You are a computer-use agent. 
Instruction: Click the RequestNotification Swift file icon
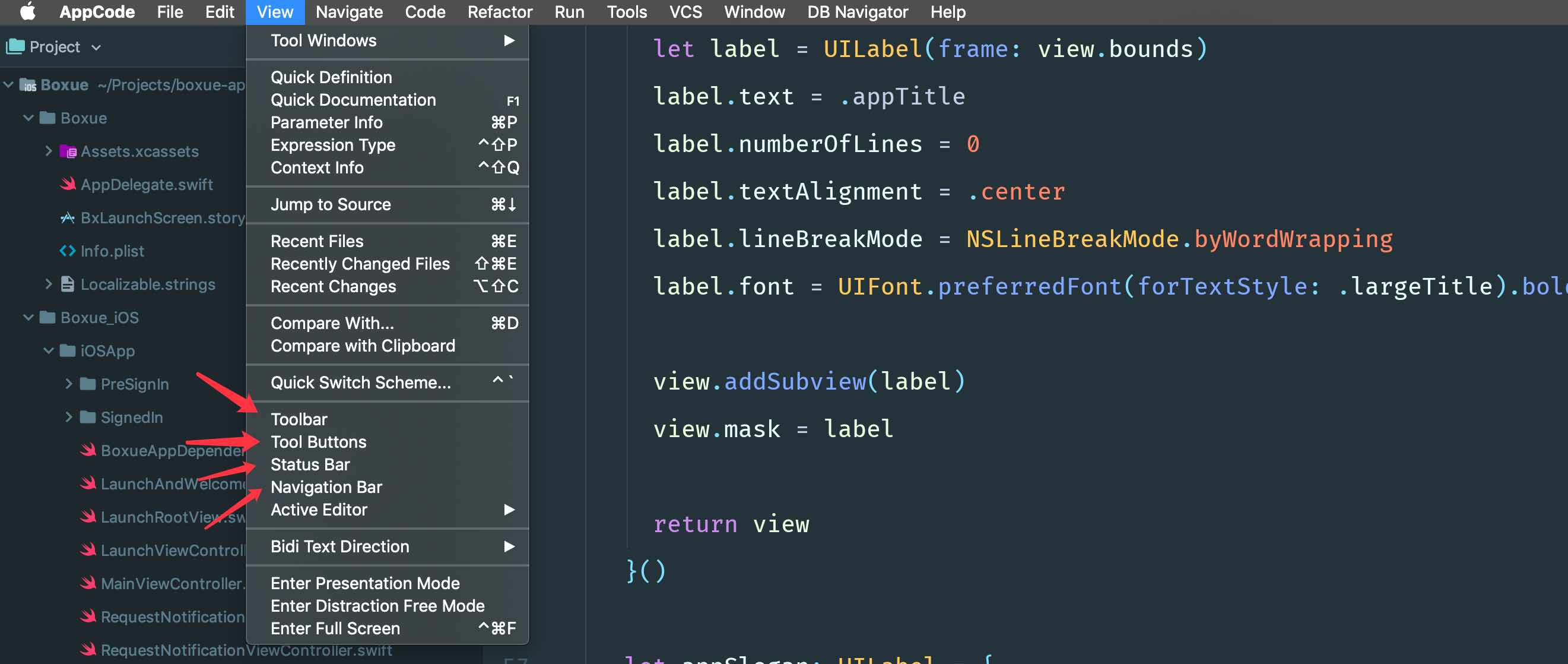(x=88, y=616)
